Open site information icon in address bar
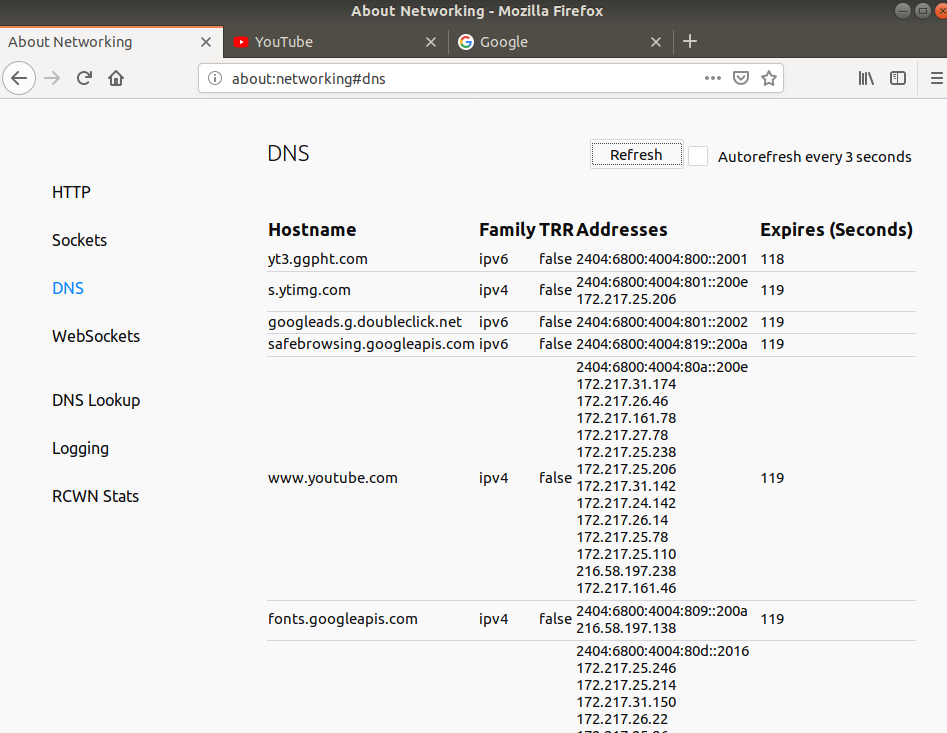The width and height of the screenshot is (947, 733). coord(215,78)
